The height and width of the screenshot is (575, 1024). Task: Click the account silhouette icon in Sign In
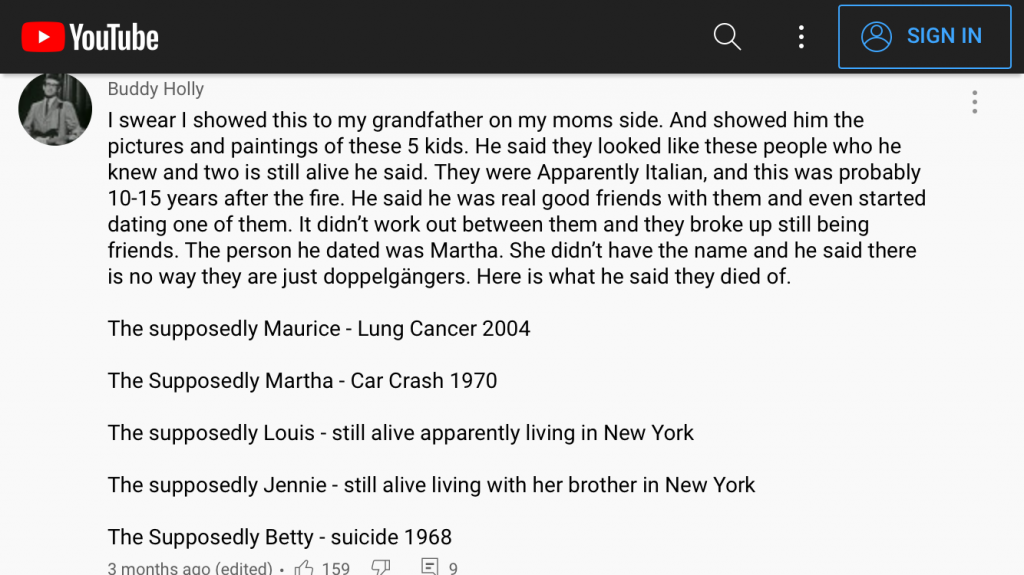(877, 37)
